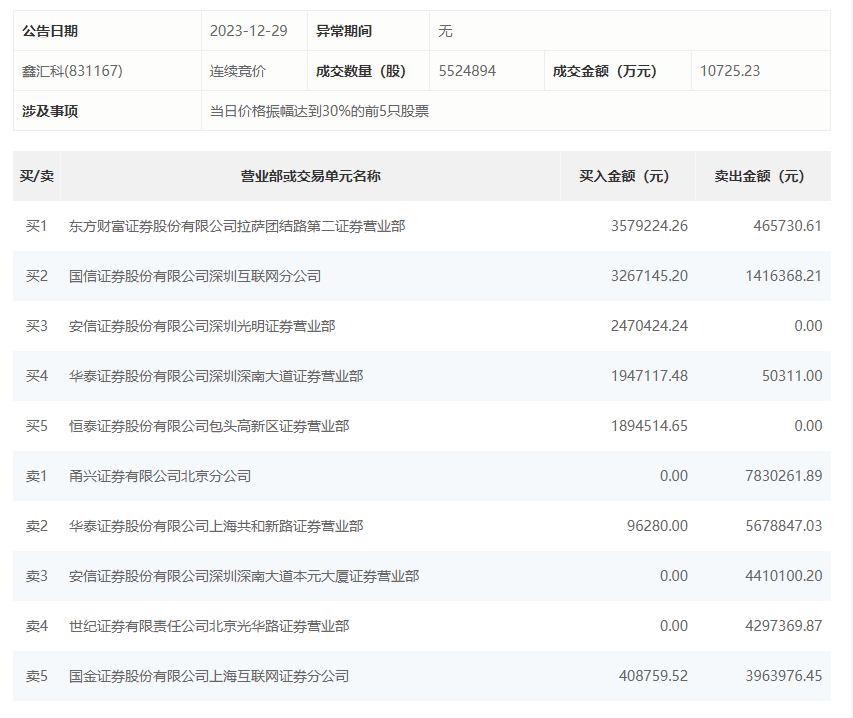Select 安信证券 深圳光明证券营业部

(202, 326)
